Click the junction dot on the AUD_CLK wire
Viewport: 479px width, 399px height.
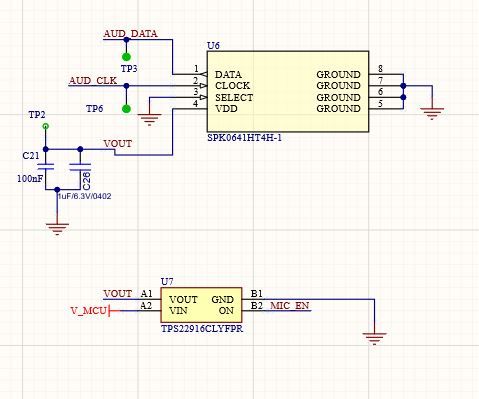click(126, 86)
